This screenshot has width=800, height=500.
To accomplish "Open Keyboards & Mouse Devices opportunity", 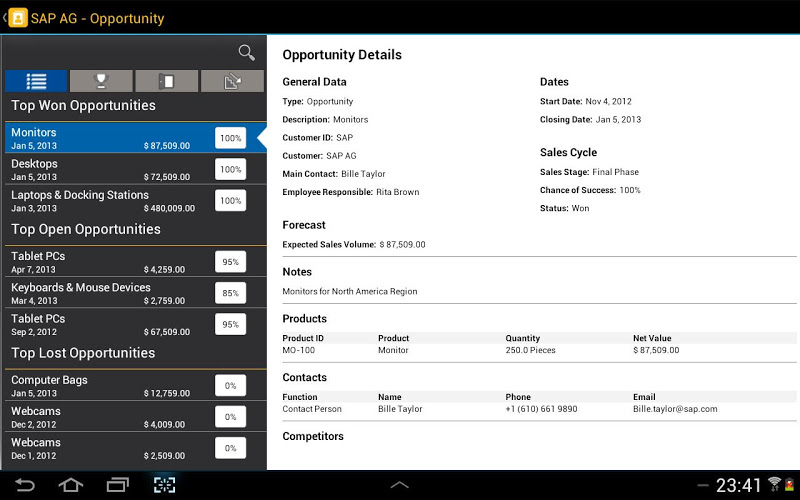I will click(135, 293).
